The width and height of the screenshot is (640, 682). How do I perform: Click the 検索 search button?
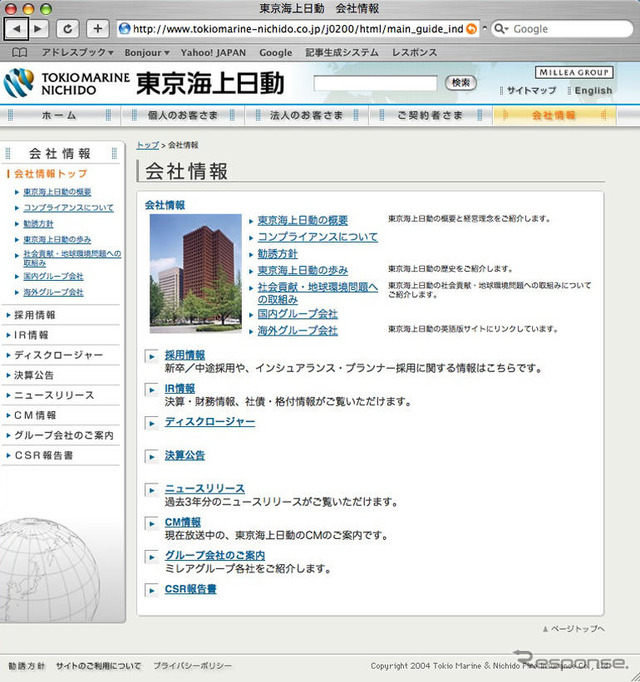tap(461, 83)
